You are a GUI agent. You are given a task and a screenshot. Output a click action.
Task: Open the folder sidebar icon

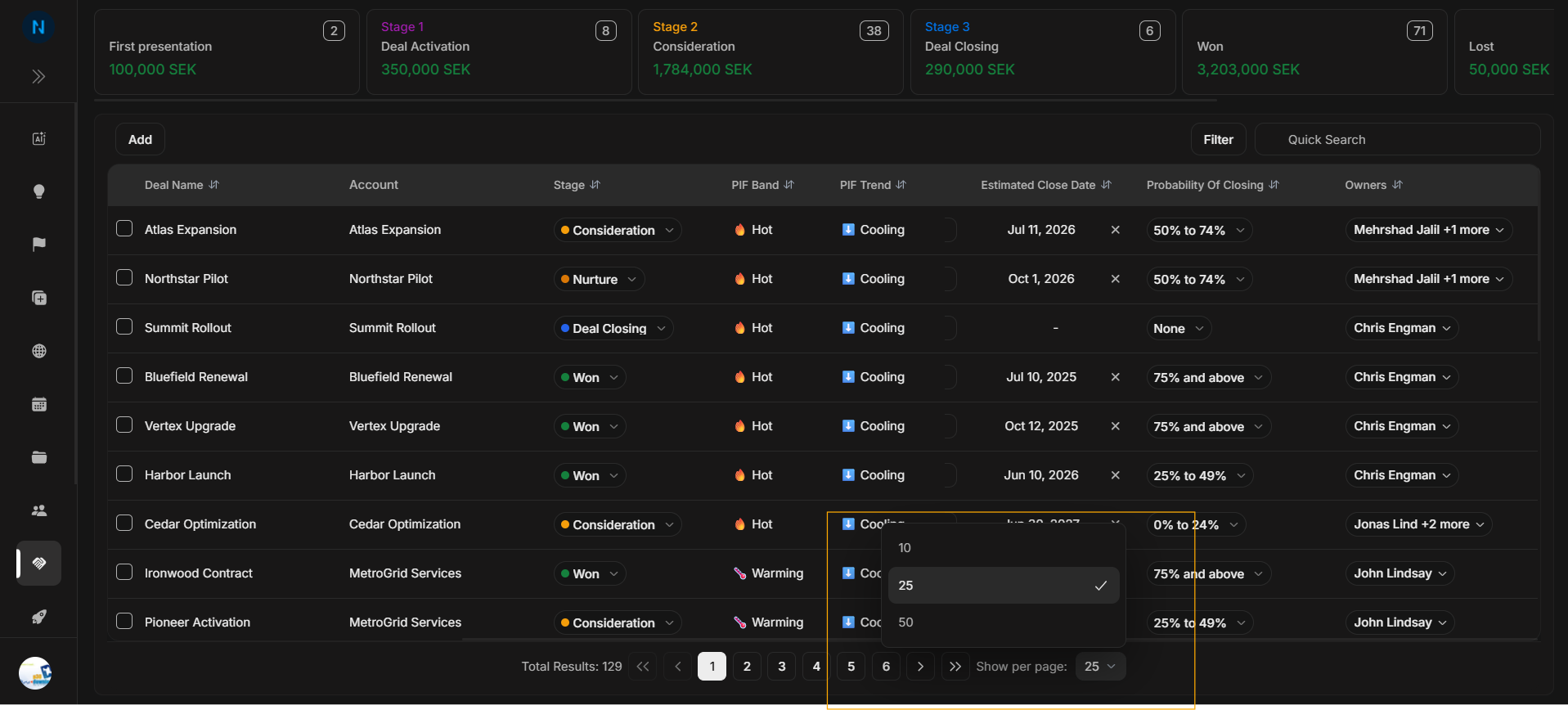pyautogui.click(x=38, y=457)
